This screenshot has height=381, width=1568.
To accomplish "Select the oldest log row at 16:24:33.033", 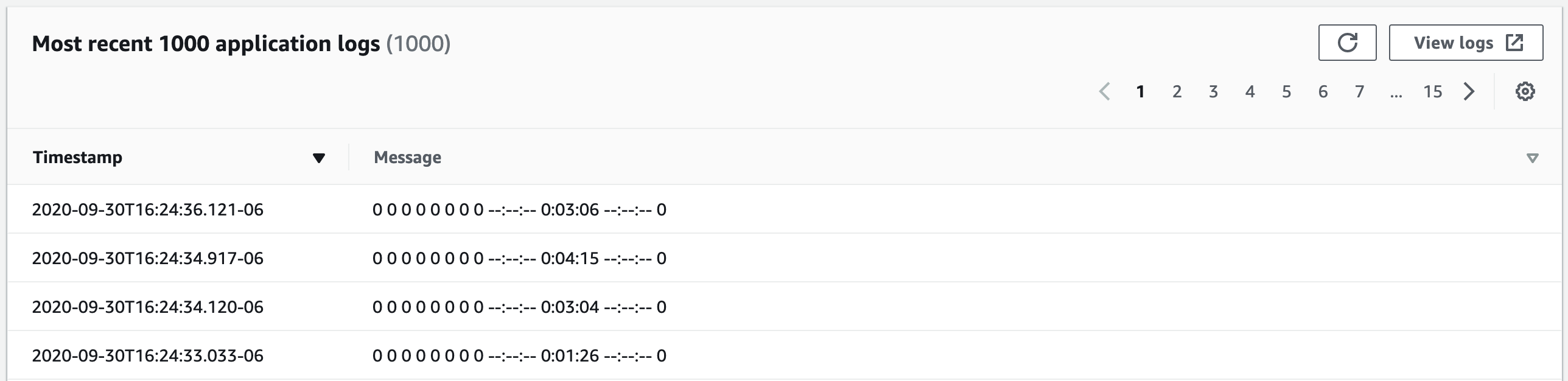I will point(149,355).
